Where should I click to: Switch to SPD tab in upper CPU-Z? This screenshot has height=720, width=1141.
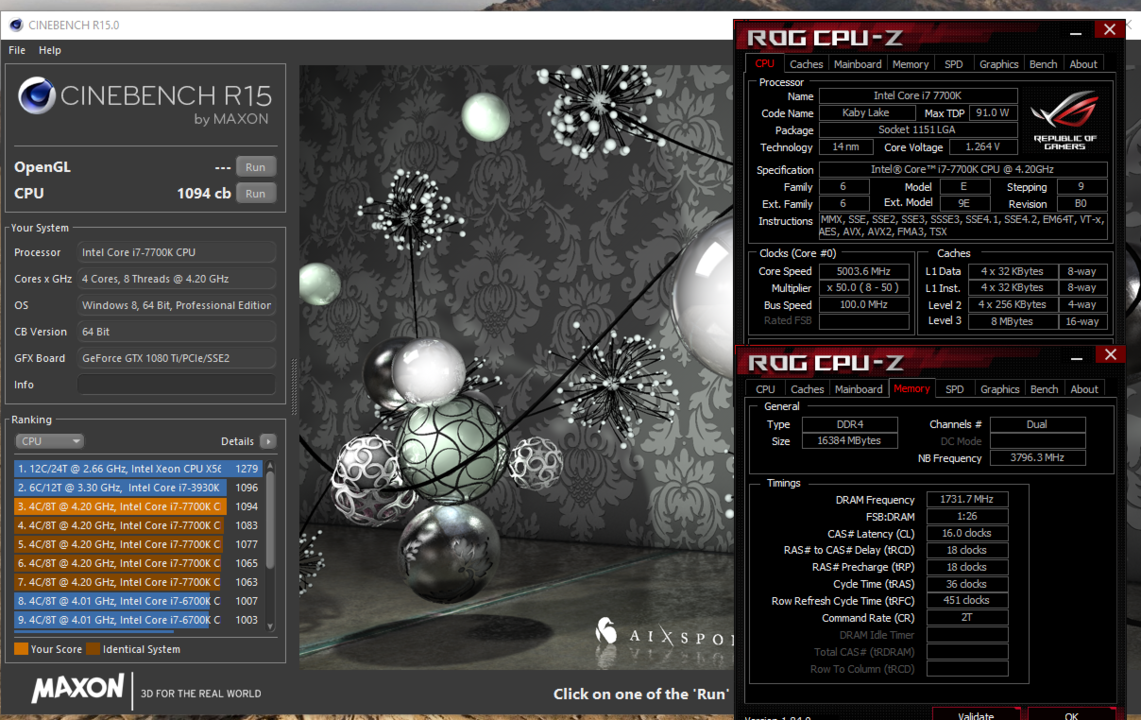[953, 64]
